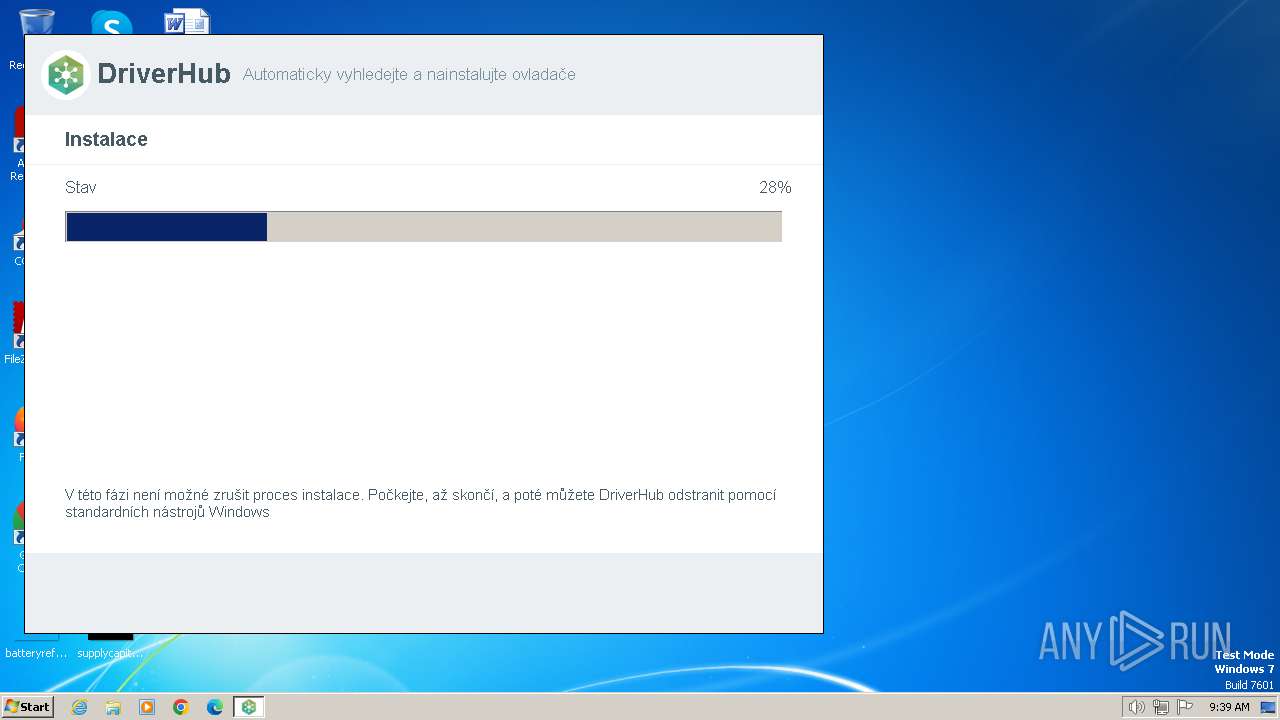This screenshot has width=1280, height=720.
Task: Launch Google Chrome from taskbar
Action: coord(181,707)
